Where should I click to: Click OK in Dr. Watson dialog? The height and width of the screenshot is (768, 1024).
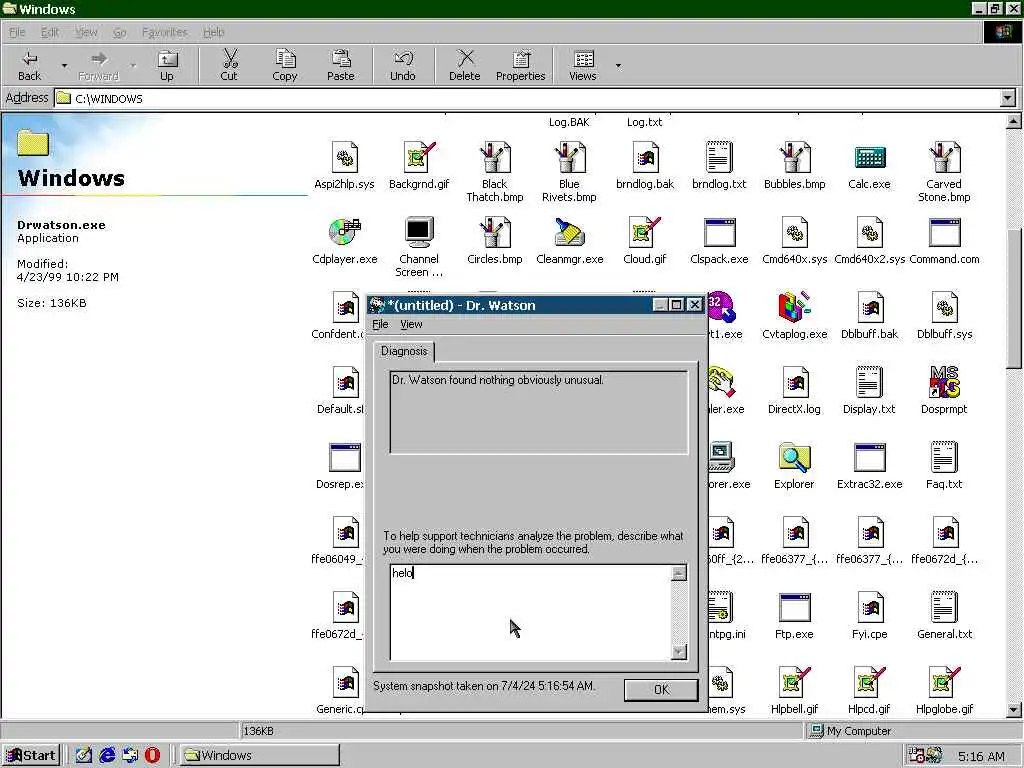pos(661,690)
